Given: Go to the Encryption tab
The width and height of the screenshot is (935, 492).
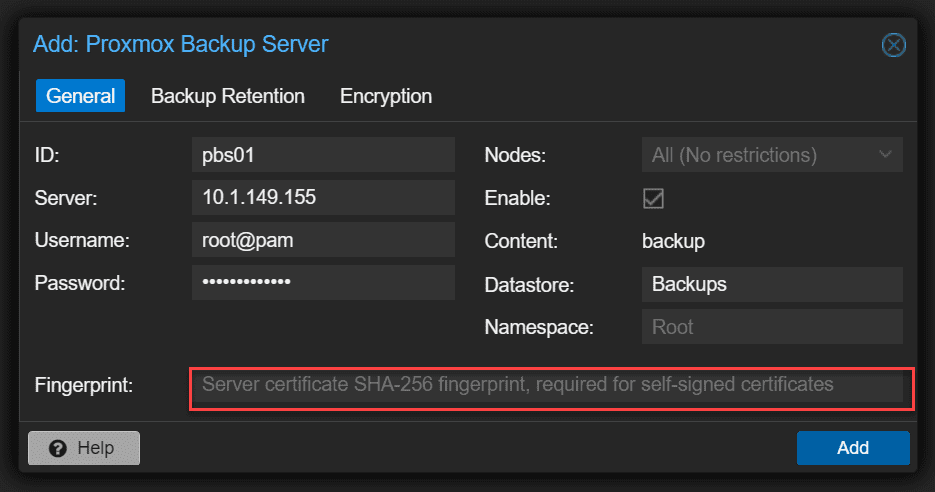Looking at the screenshot, I should coord(386,96).
